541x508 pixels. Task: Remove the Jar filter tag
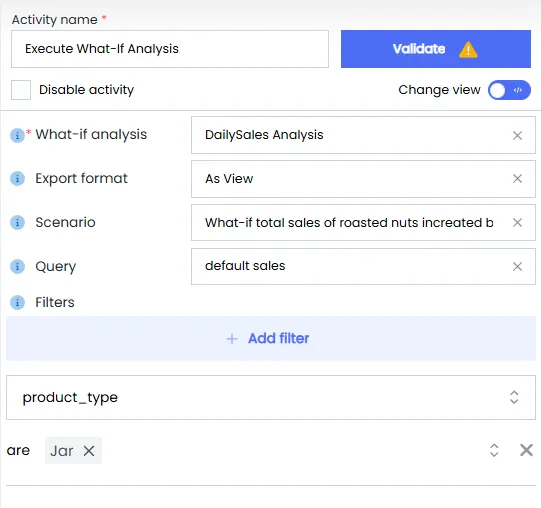click(x=89, y=451)
